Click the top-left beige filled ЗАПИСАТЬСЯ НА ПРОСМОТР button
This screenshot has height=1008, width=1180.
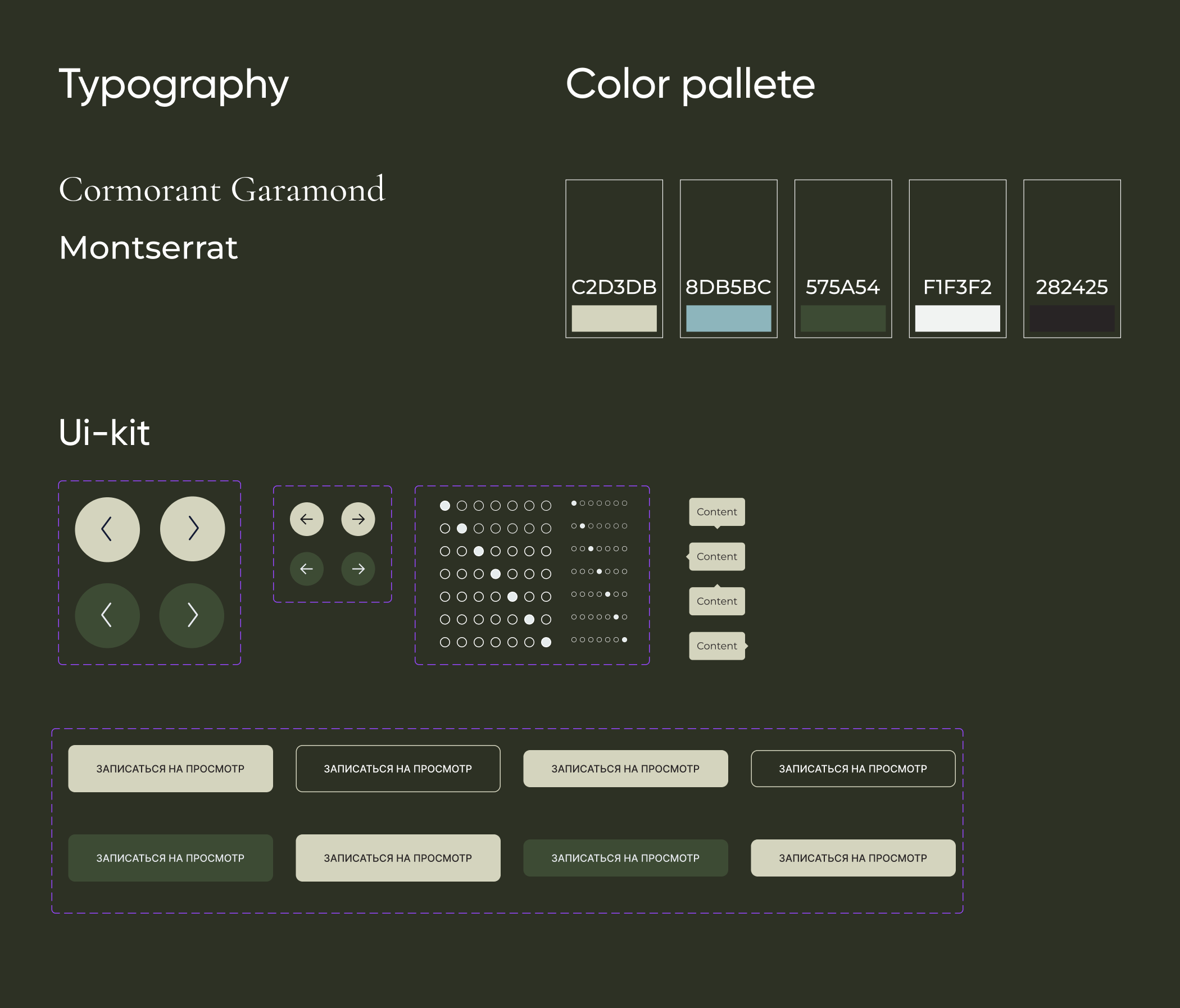click(170, 769)
